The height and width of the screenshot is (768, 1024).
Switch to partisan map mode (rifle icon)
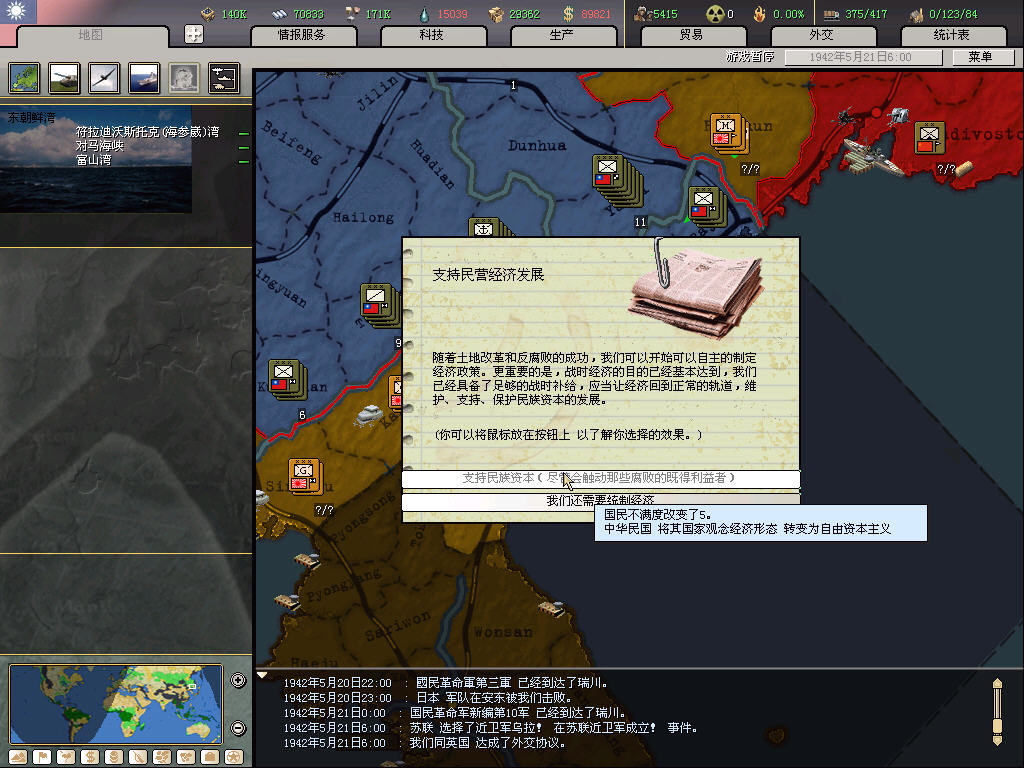(x=138, y=757)
